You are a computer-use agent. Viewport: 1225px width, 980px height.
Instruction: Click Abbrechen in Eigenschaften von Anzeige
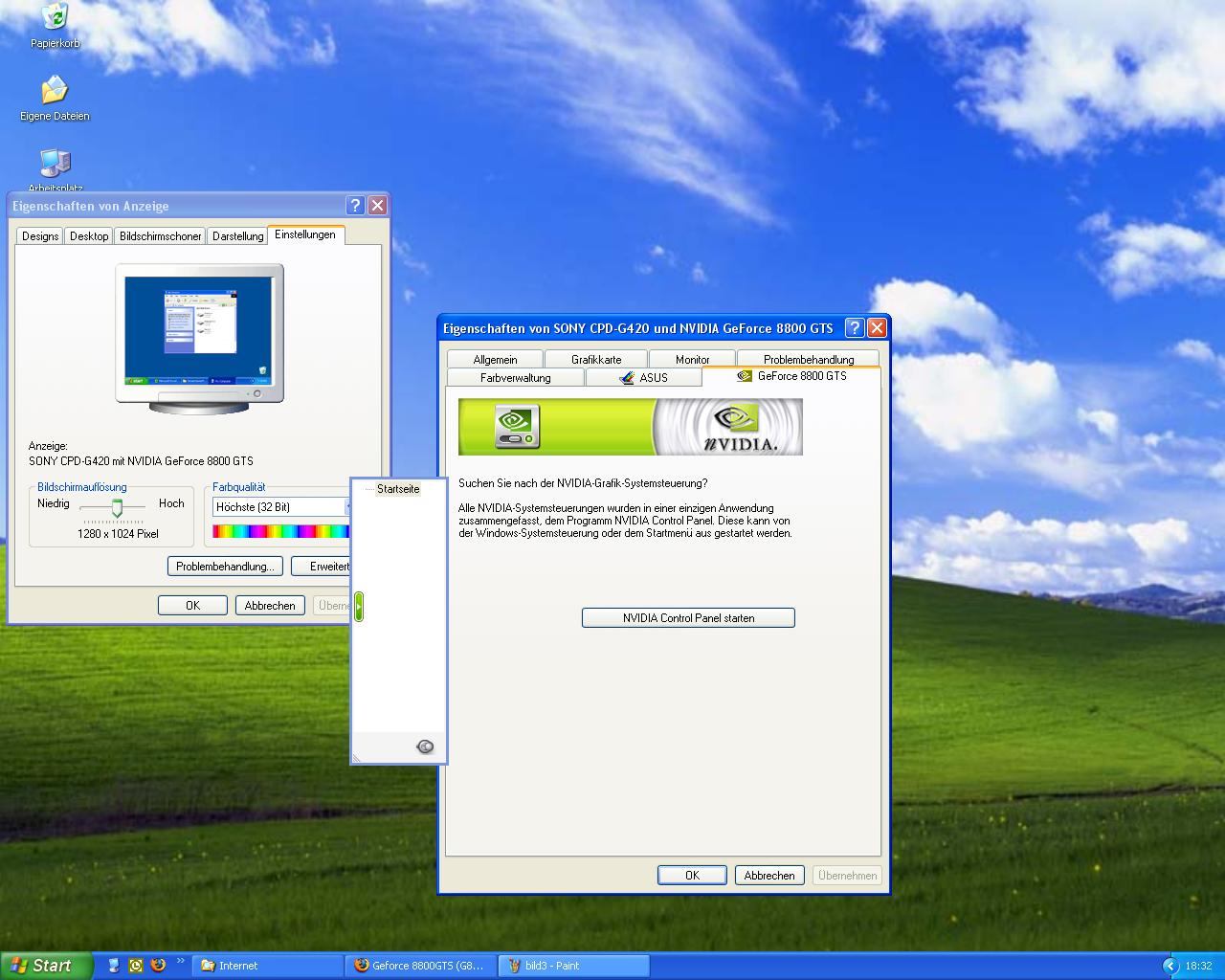pos(270,606)
